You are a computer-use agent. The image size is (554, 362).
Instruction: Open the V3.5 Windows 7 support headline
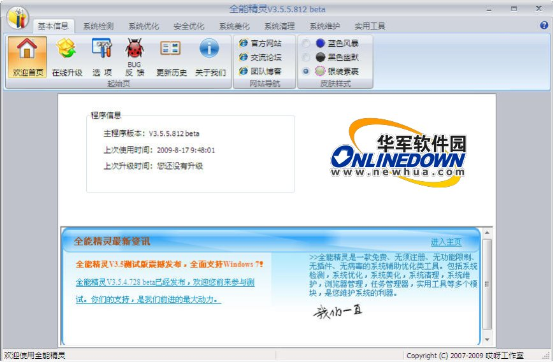tap(169, 264)
